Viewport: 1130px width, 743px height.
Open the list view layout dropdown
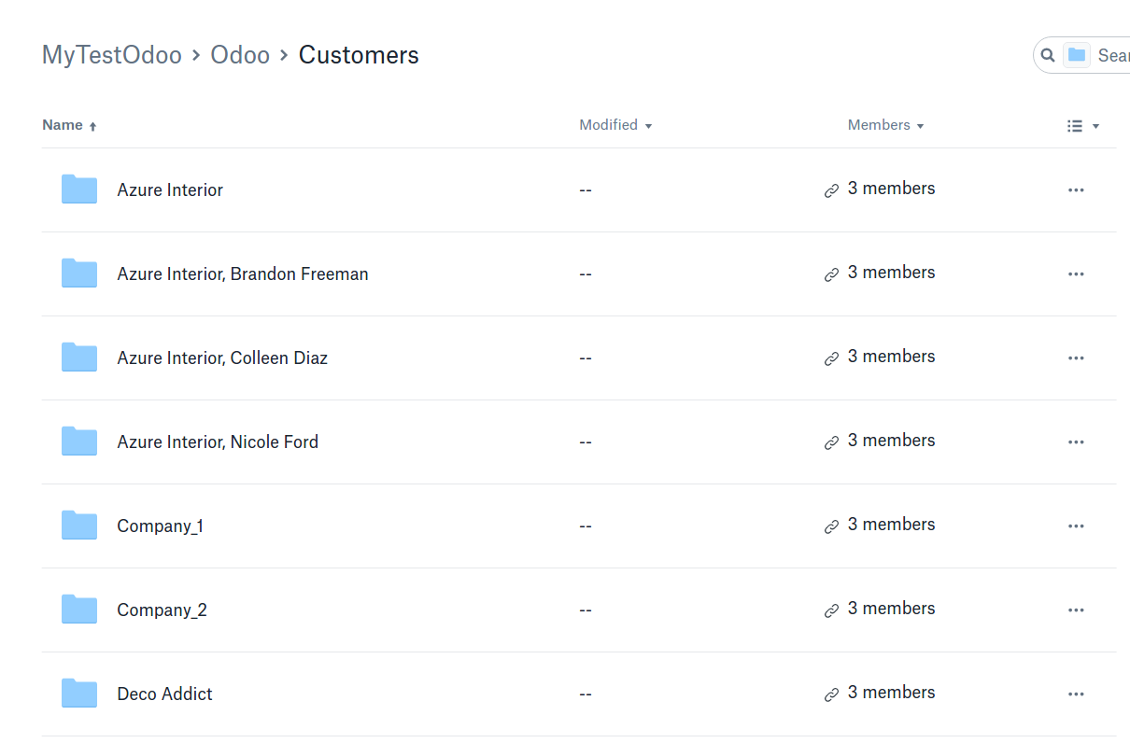(1082, 126)
